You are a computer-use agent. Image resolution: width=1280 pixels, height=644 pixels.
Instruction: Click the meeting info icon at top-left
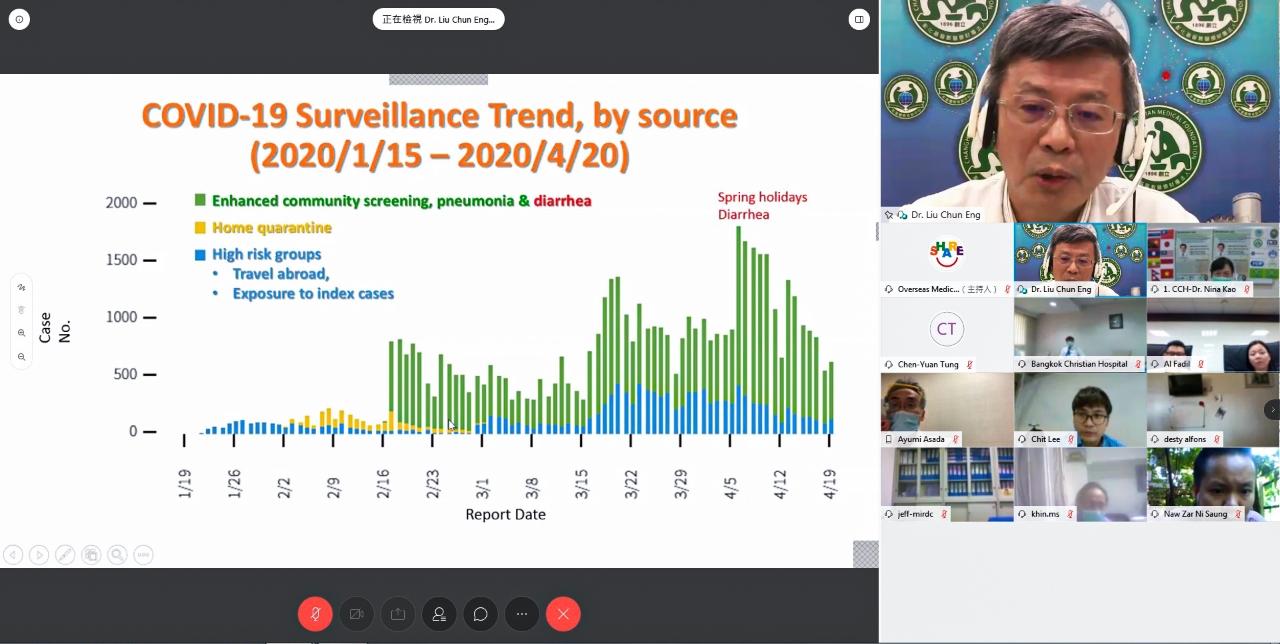[19, 19]
